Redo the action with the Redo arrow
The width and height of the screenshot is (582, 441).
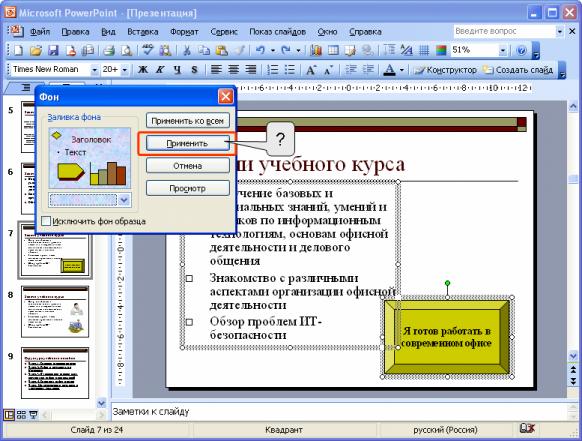285,50
